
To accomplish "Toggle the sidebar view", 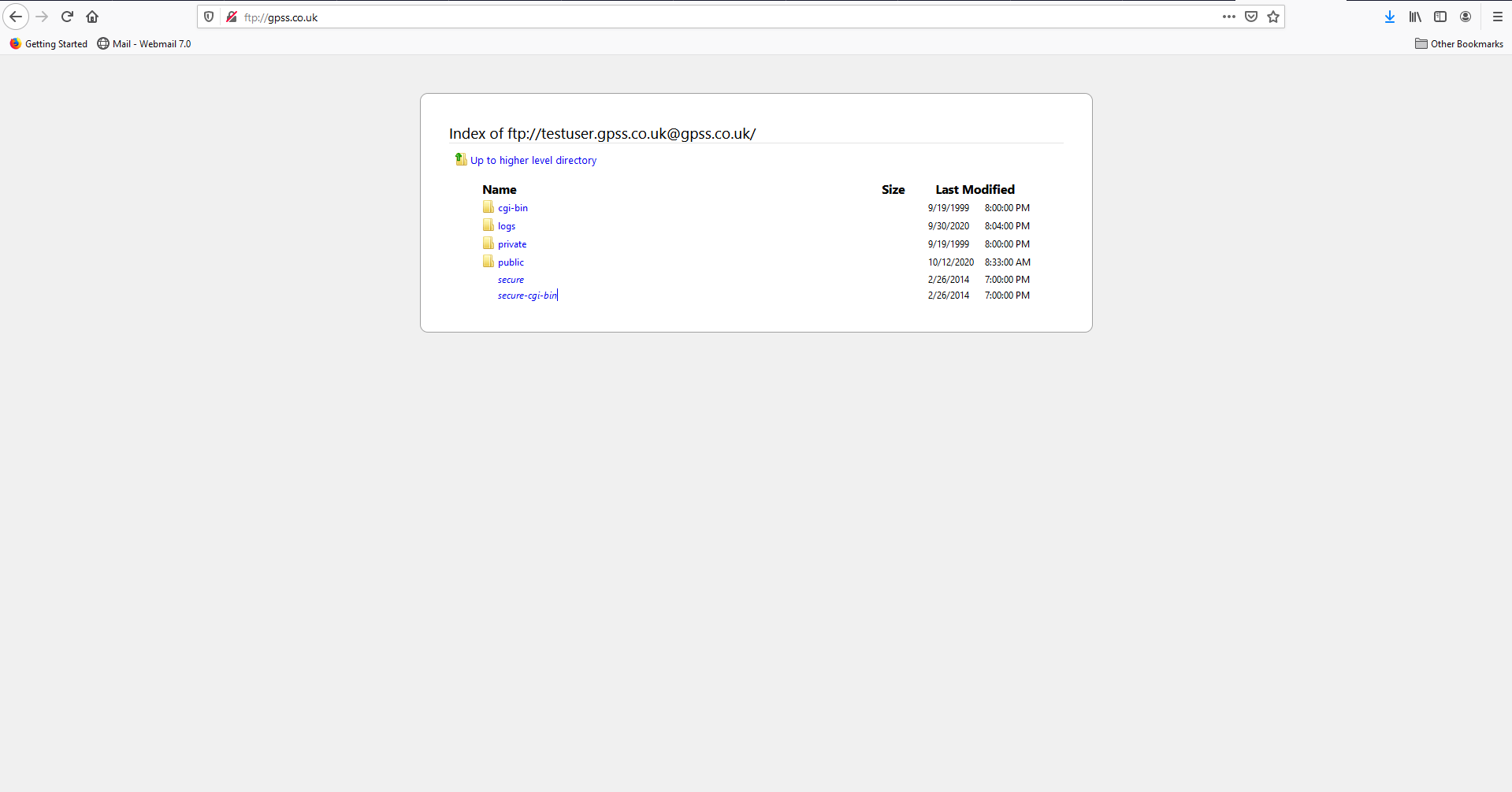I will pyautogui.click(x=1440, y=17).
